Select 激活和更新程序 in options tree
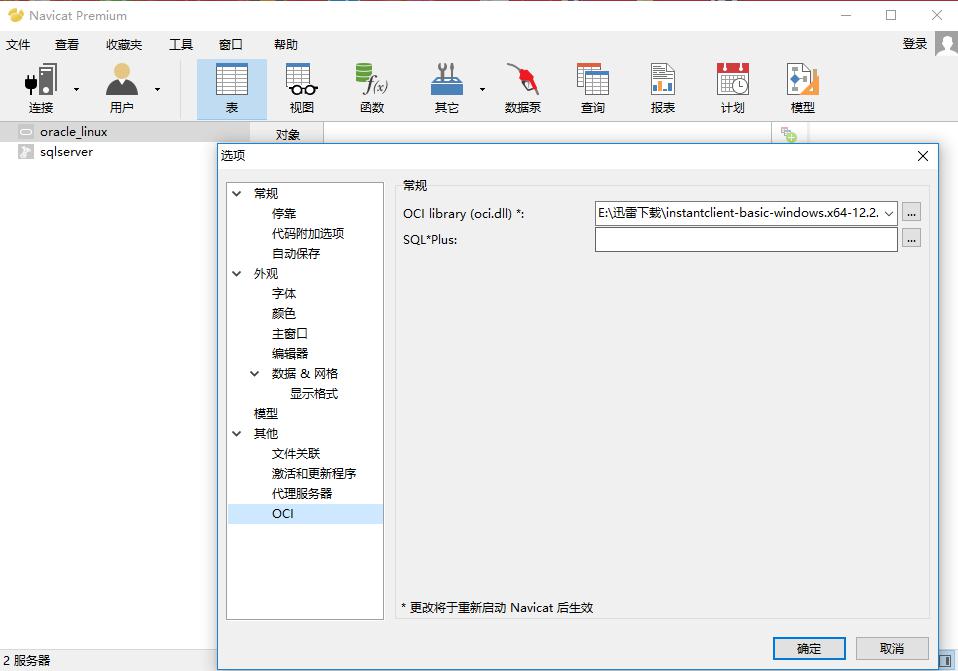958x671 pixels. pyautogui.click(x=313, y=474)
